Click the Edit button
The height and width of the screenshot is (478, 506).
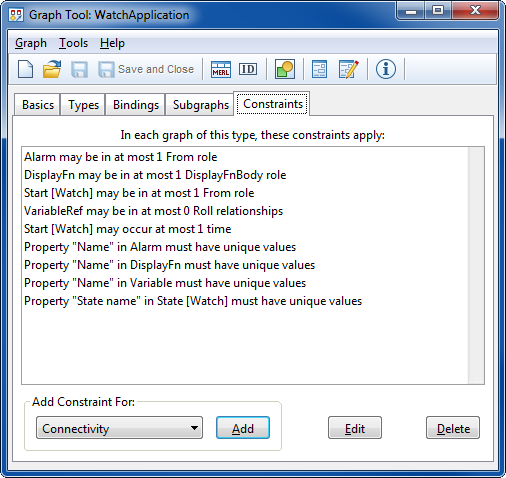point(355,428)
